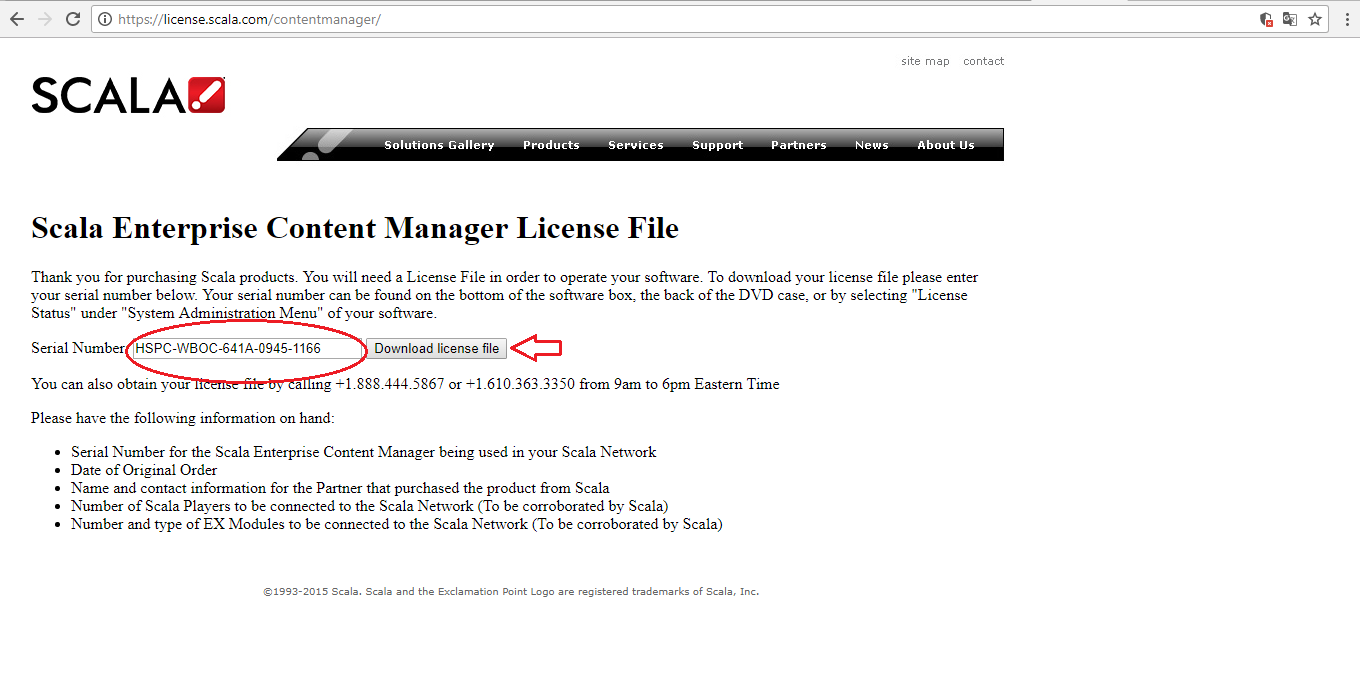Image resolution: width=1360 pixels, height=697 pixels.
Task: Click the forward navigation arrow
Action: 44,19
